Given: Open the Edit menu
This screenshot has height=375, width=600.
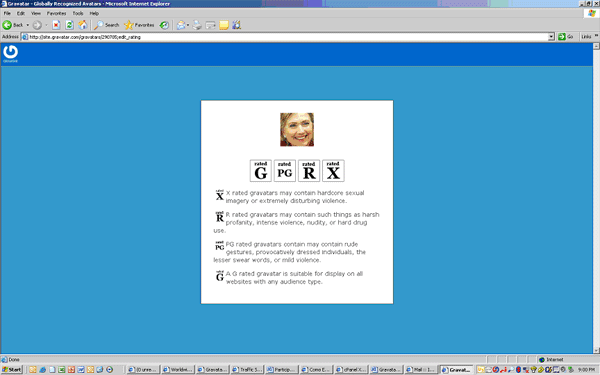Looking at the screenshot, I should click(21, 13).
